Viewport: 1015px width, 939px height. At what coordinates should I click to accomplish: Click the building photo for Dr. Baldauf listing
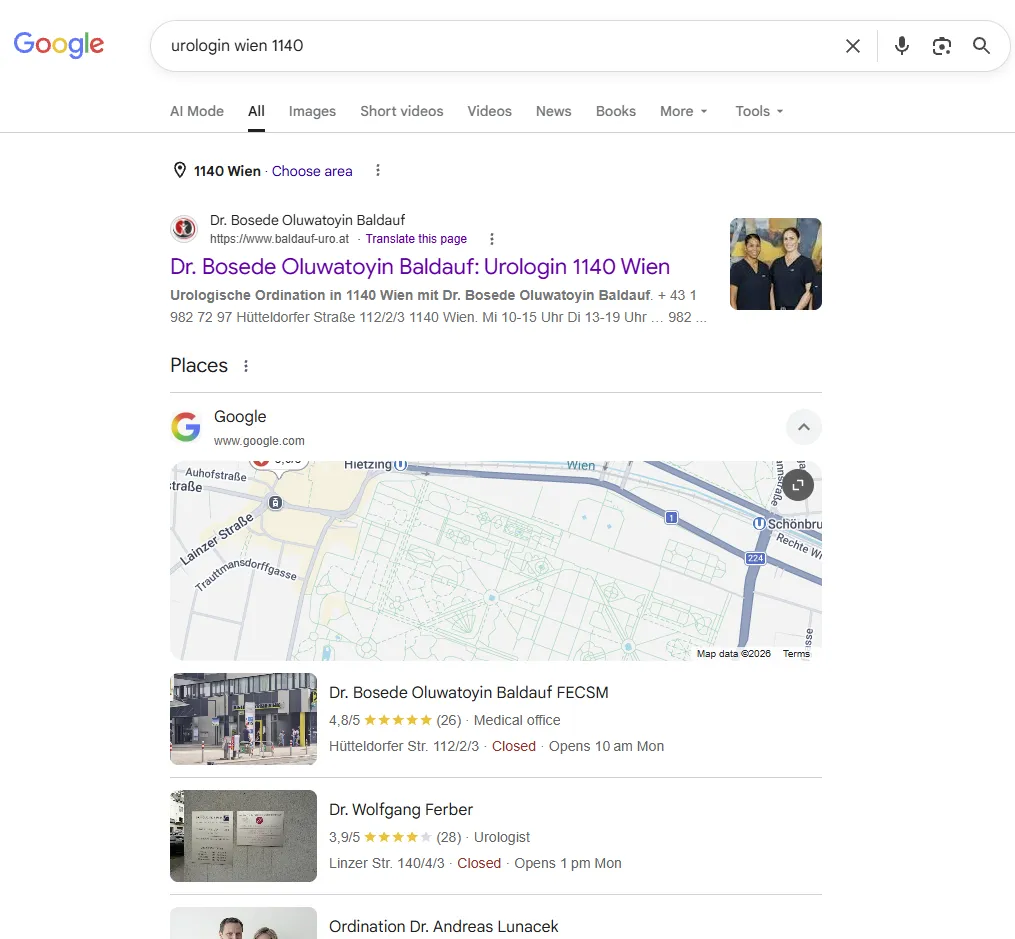243,719
